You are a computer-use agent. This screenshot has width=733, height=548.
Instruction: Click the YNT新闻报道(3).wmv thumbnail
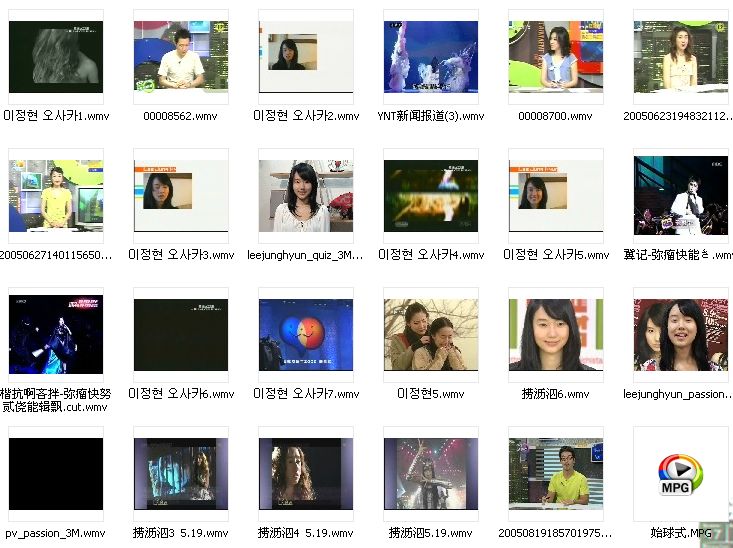point(431,57)
